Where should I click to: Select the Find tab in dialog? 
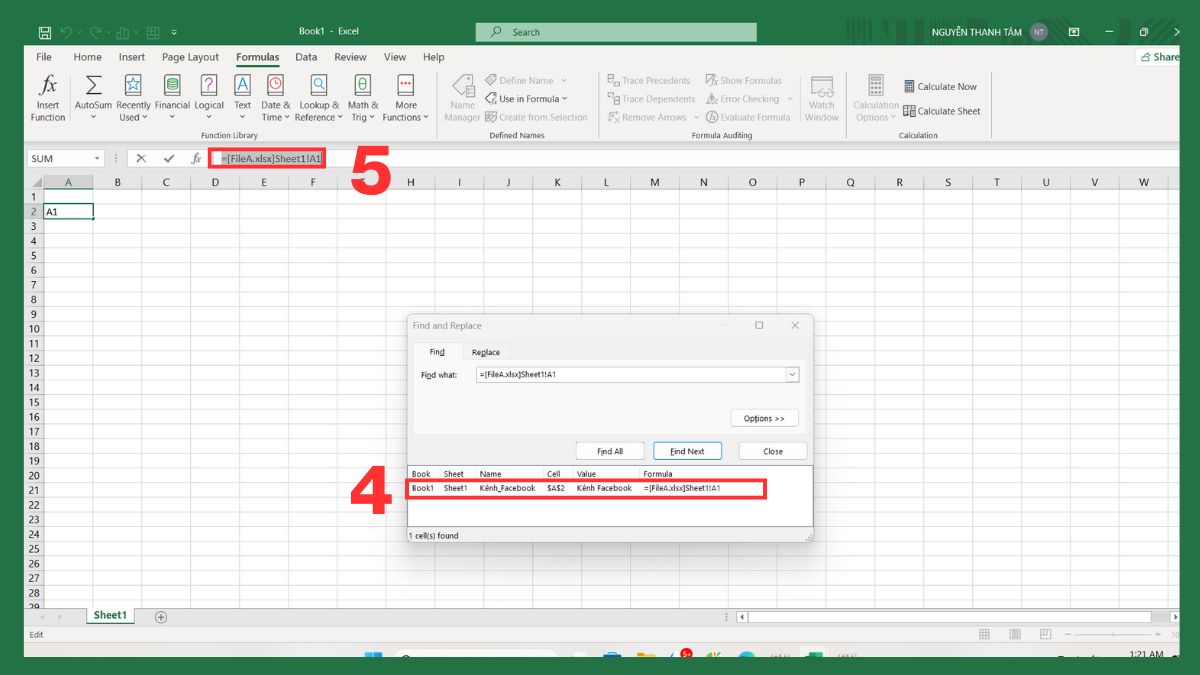click(x=437, y=352)
